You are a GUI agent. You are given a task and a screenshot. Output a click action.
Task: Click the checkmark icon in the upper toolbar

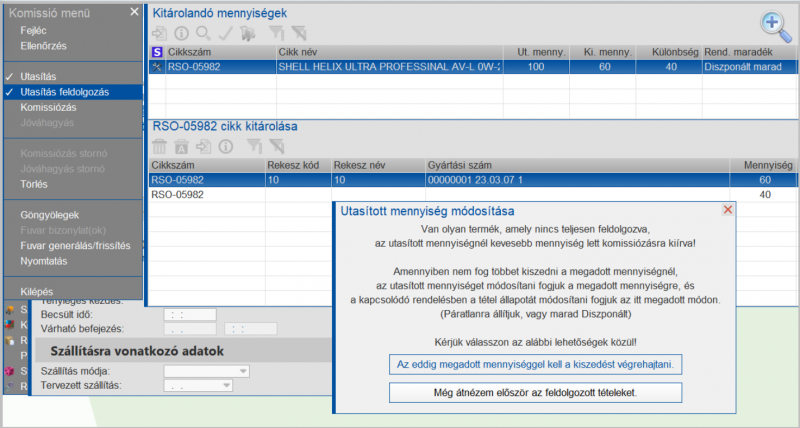225,33
